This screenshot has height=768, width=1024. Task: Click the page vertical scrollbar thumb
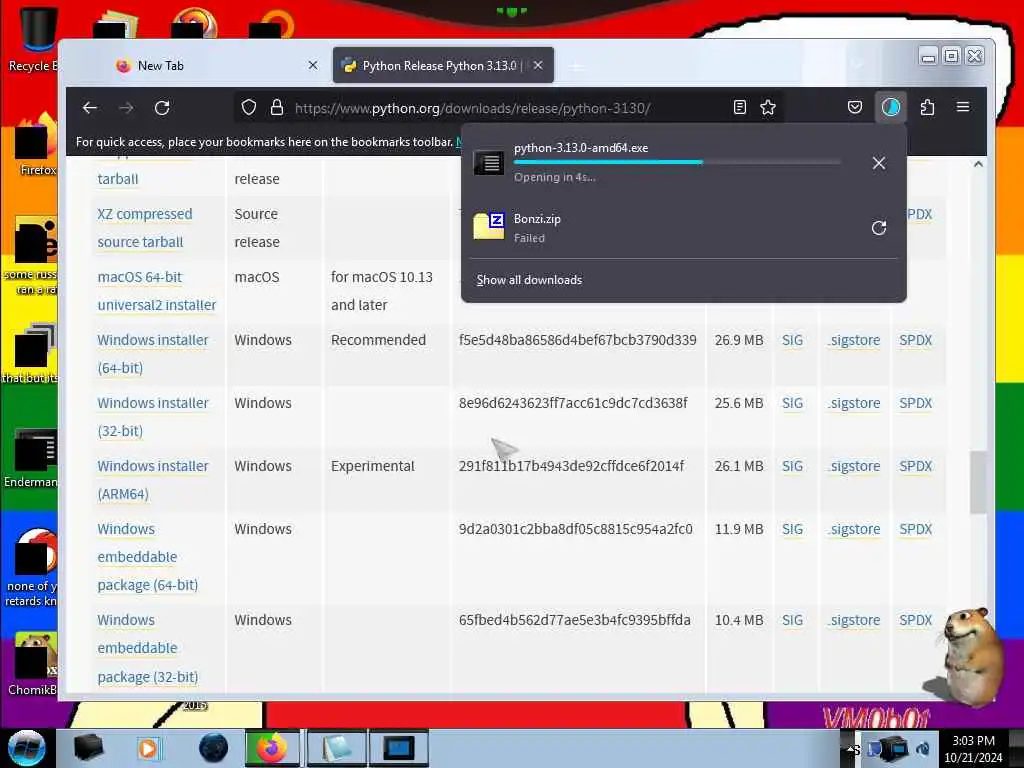point(978,482)
